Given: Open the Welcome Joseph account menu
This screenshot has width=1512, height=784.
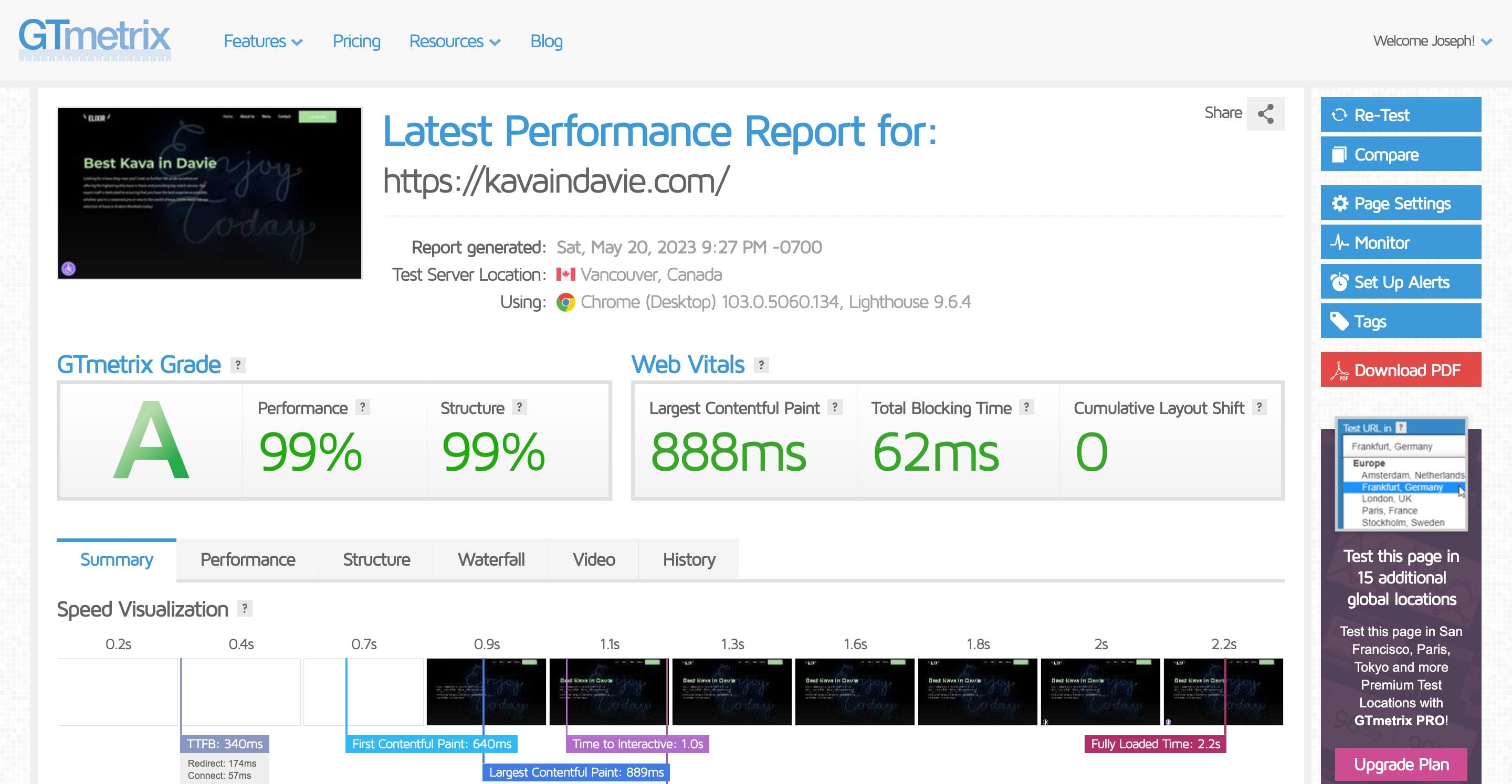Looking at the screenshot, I should click(x=1432, y=41).
